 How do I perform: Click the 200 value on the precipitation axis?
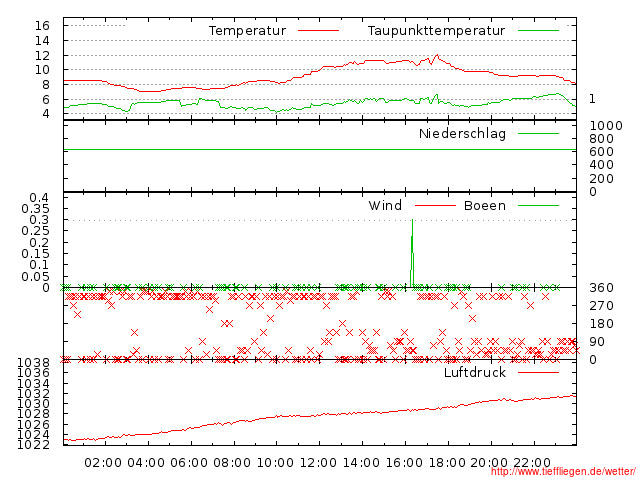tap(602, 178)
